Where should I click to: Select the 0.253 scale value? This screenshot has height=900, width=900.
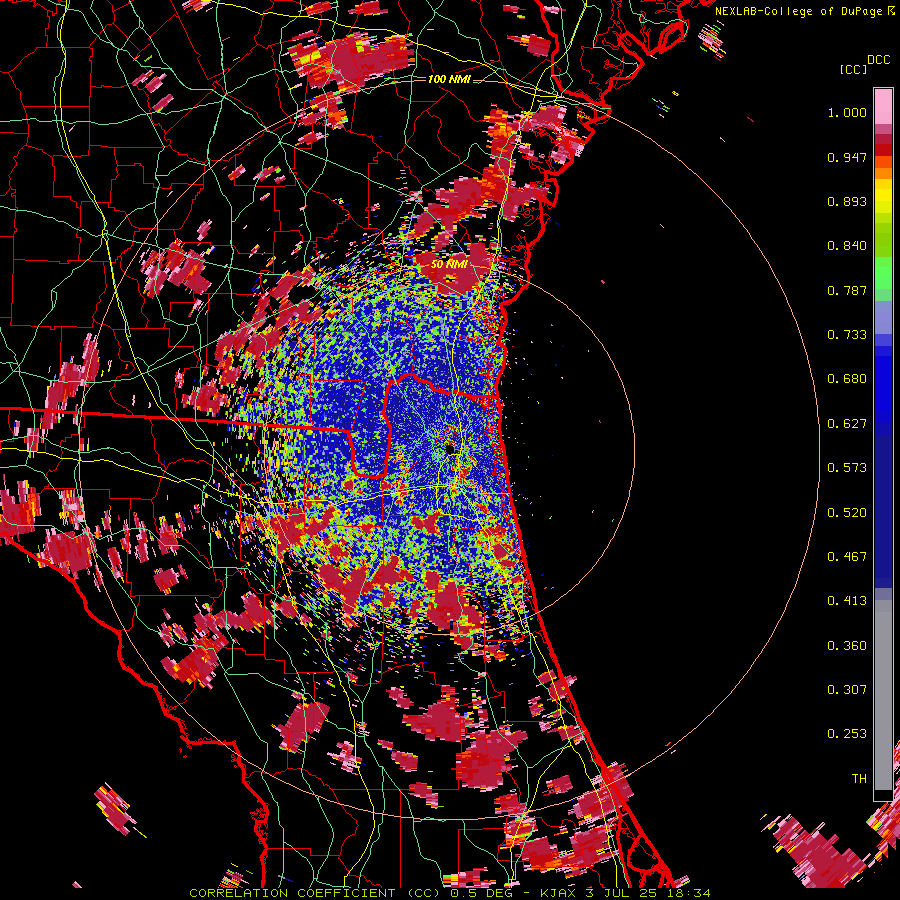pyautogui.click(x=847, y=734)
